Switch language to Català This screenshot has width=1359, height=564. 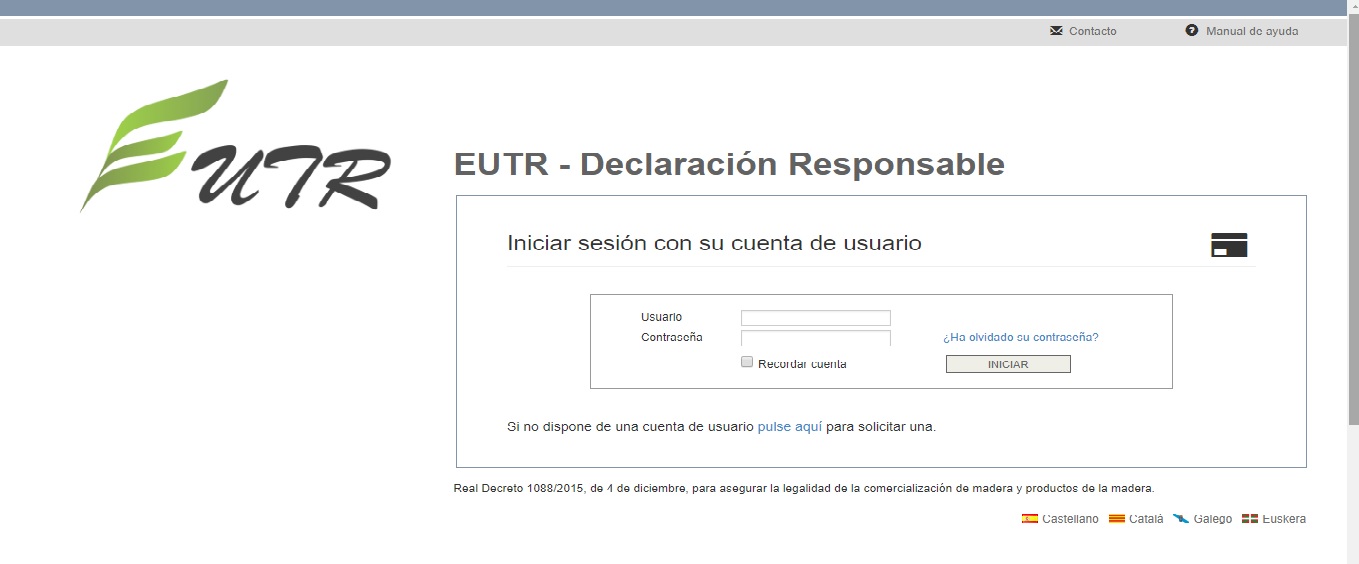point(1146,519)
